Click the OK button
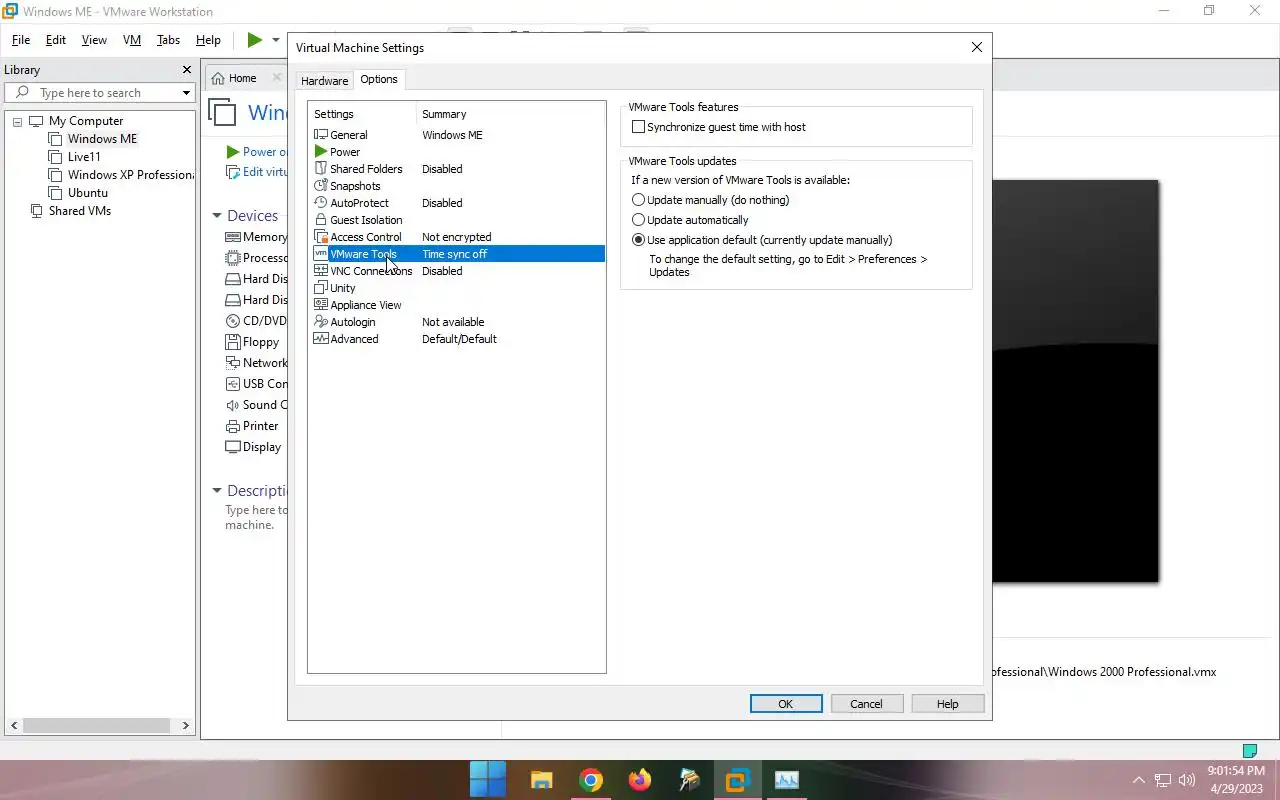The width and height of the screenshot is (1280, 800). point(786,704)
